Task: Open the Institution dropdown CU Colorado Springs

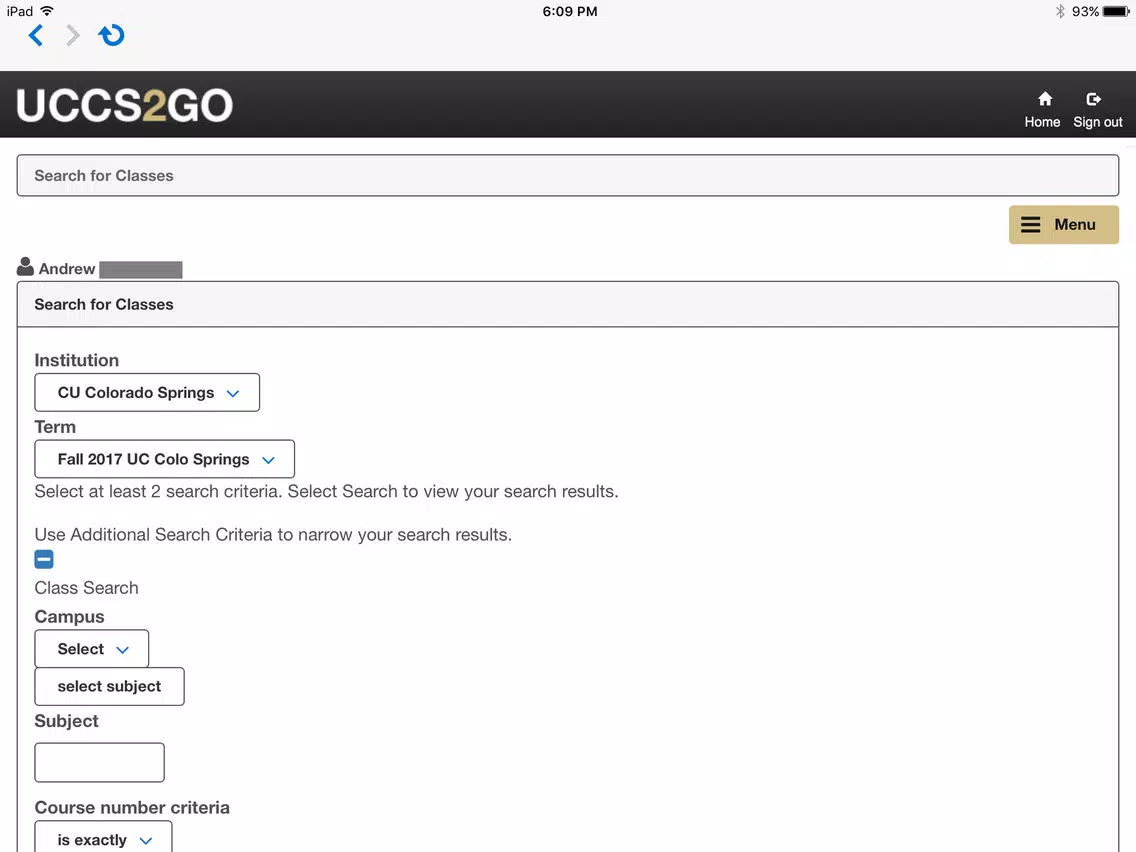Action: click(x=147, y=393)
